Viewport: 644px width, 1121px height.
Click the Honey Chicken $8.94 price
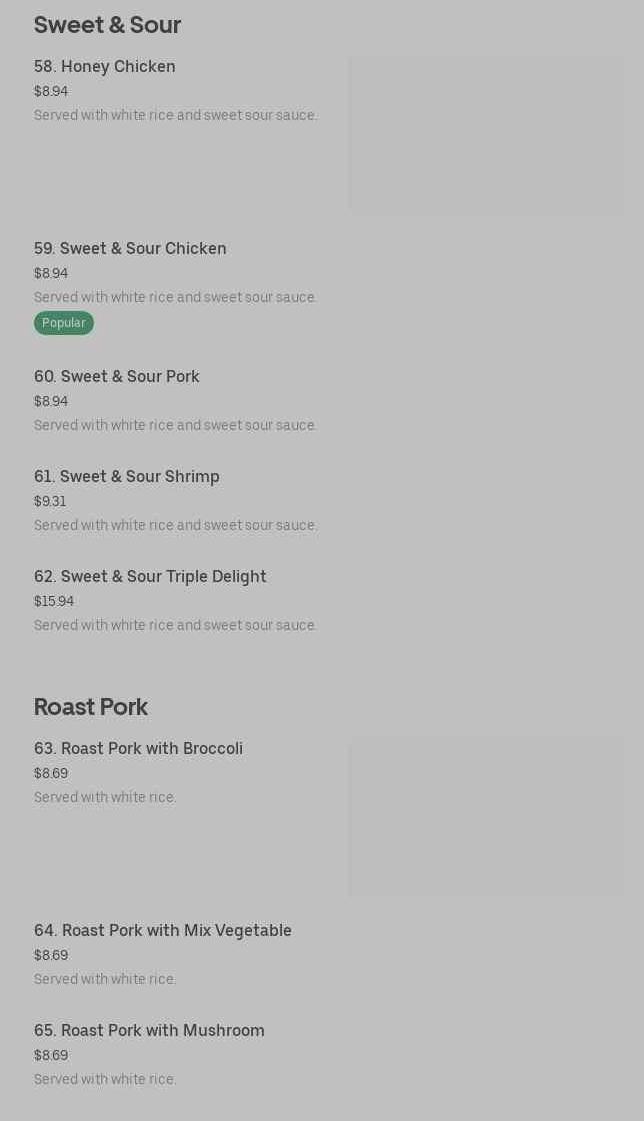51,92
